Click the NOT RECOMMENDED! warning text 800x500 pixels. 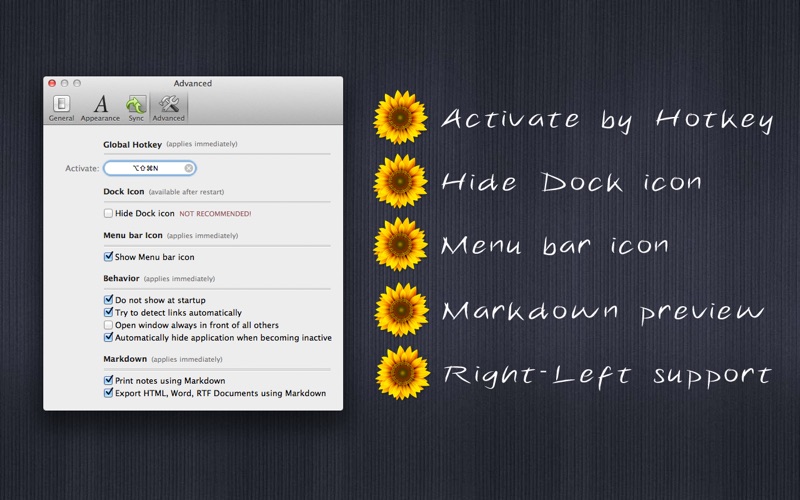215,214
